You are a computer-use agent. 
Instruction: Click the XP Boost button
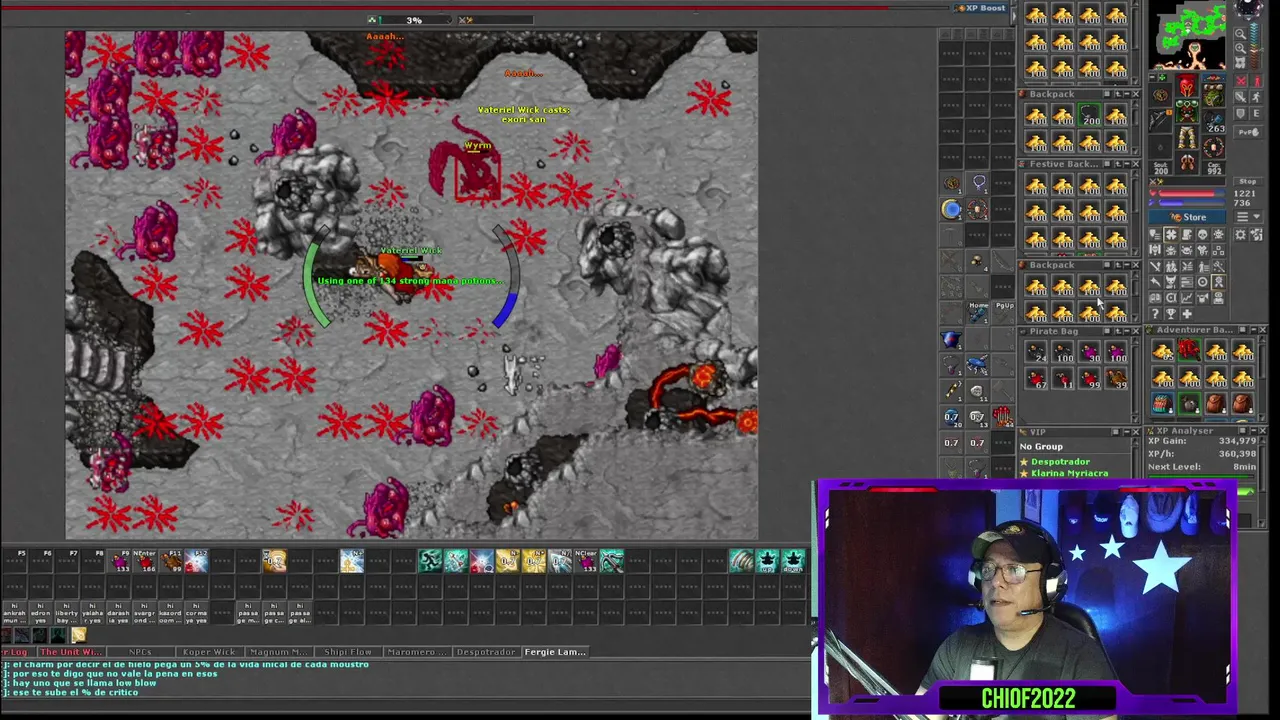[980, 8]
